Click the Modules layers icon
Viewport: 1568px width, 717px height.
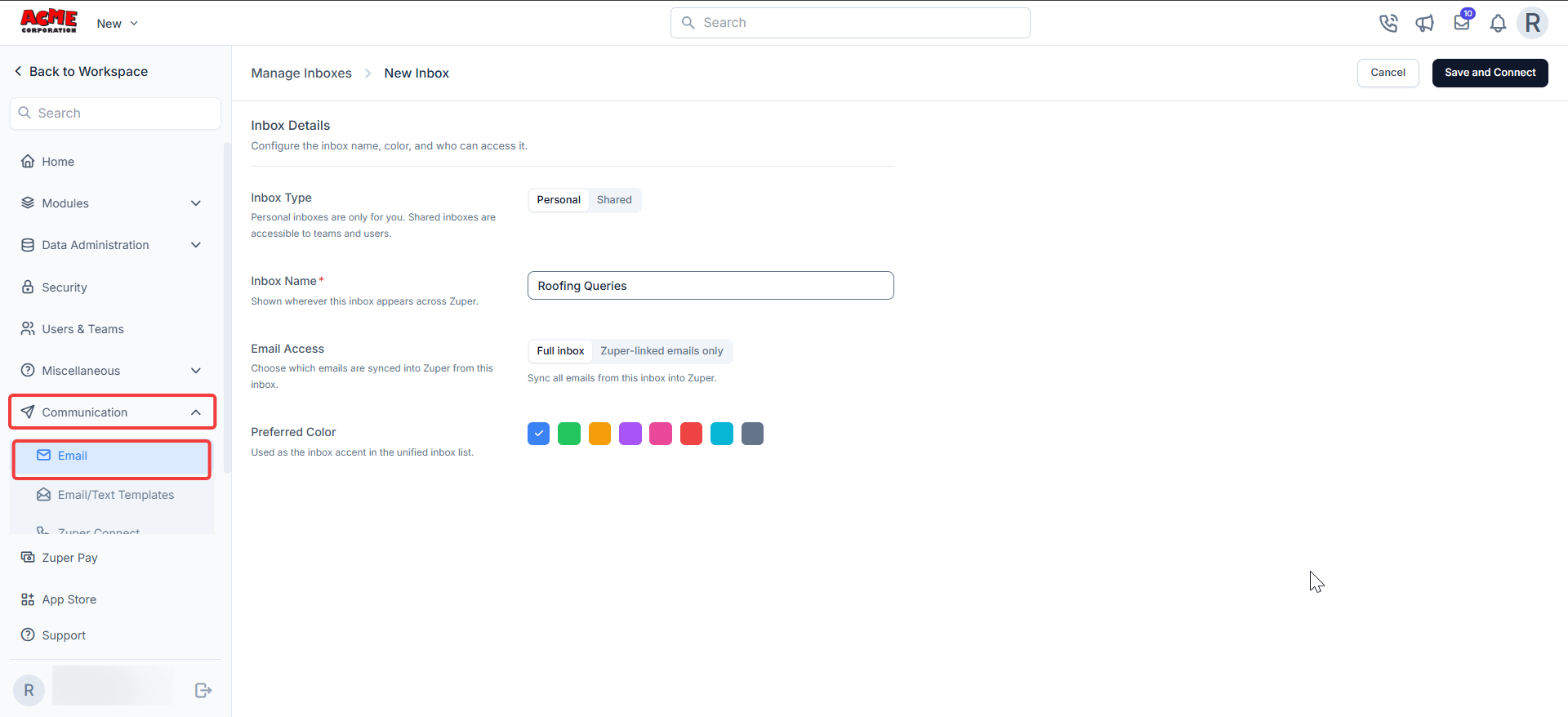[28, 203]
